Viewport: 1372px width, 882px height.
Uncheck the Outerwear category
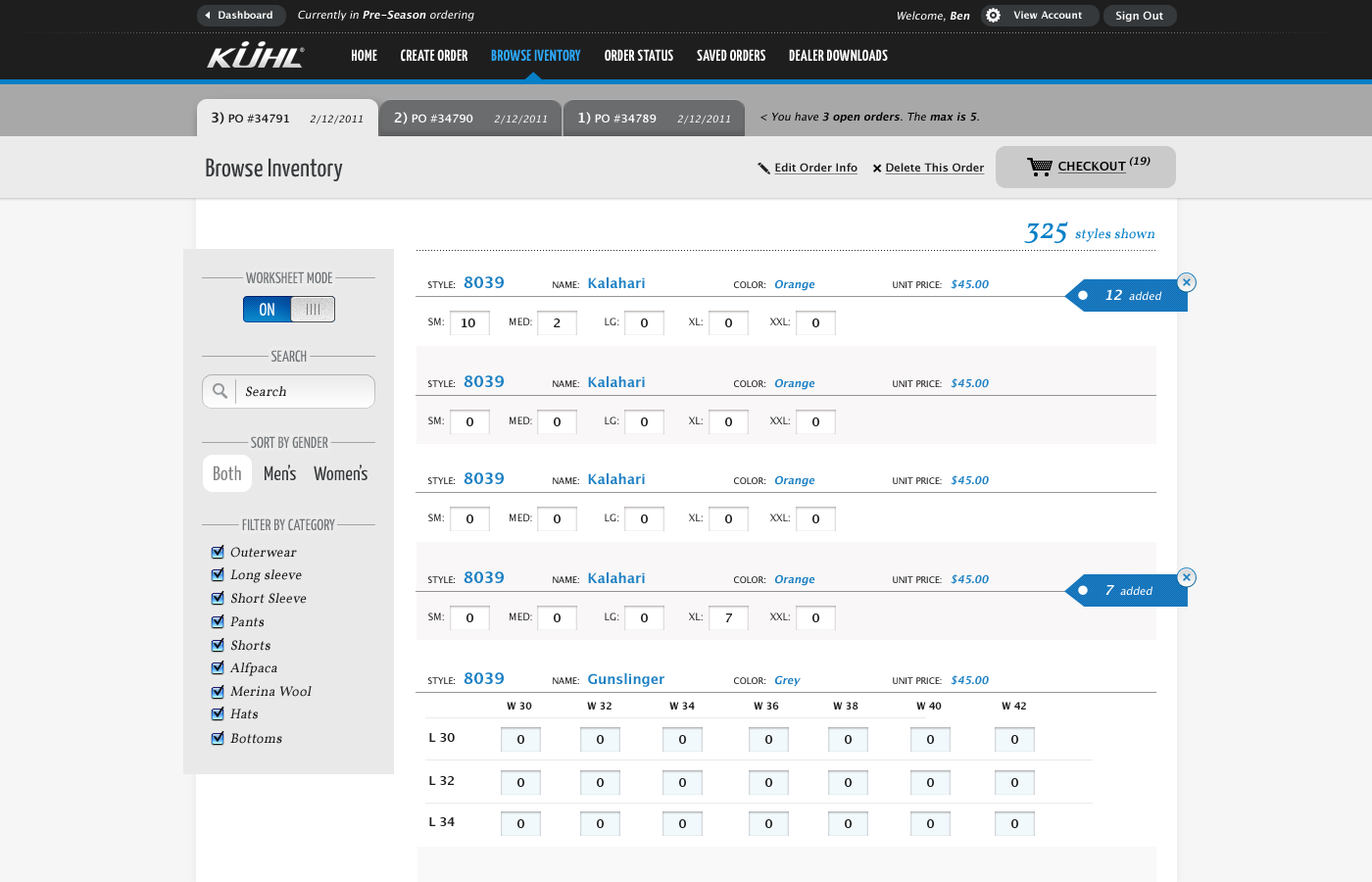tap(218, 552)
